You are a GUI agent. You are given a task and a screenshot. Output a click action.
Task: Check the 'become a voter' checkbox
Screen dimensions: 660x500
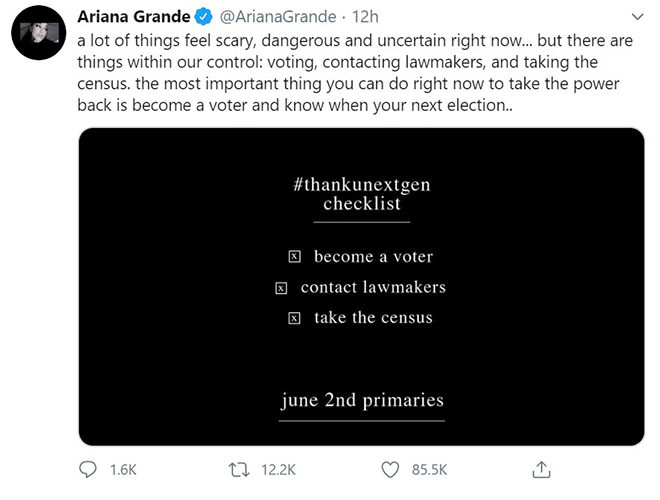pyautogui.click(x=294, y=257)
